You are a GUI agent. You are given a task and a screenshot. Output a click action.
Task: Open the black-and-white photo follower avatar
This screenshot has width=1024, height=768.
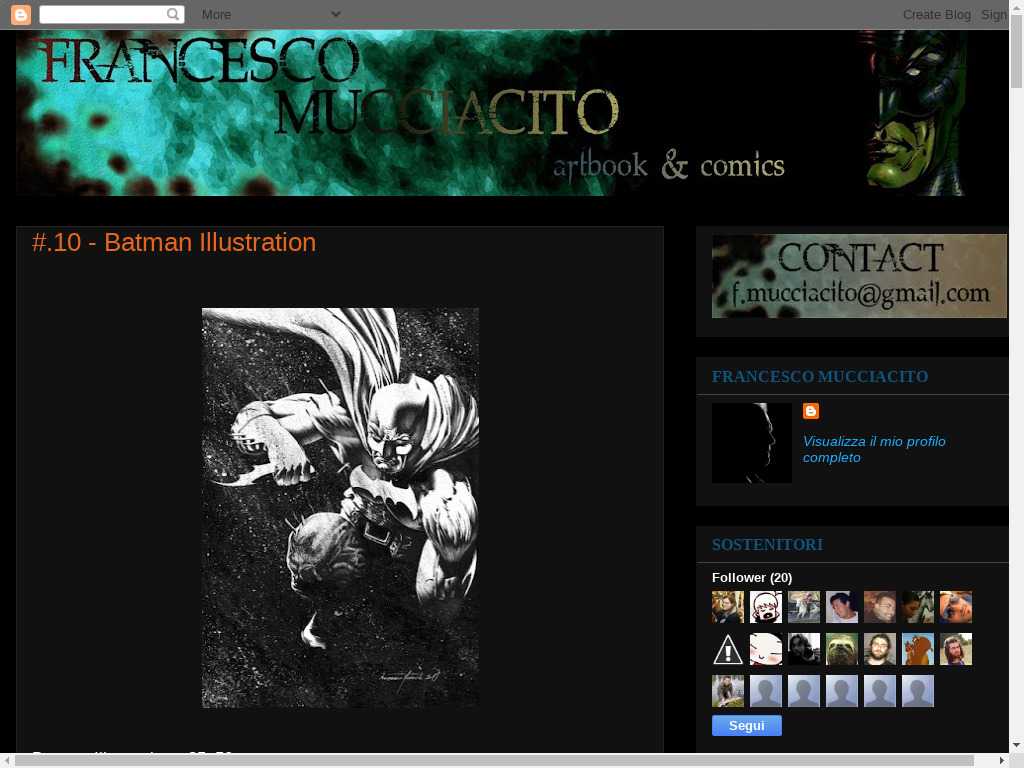click(804, 649)
